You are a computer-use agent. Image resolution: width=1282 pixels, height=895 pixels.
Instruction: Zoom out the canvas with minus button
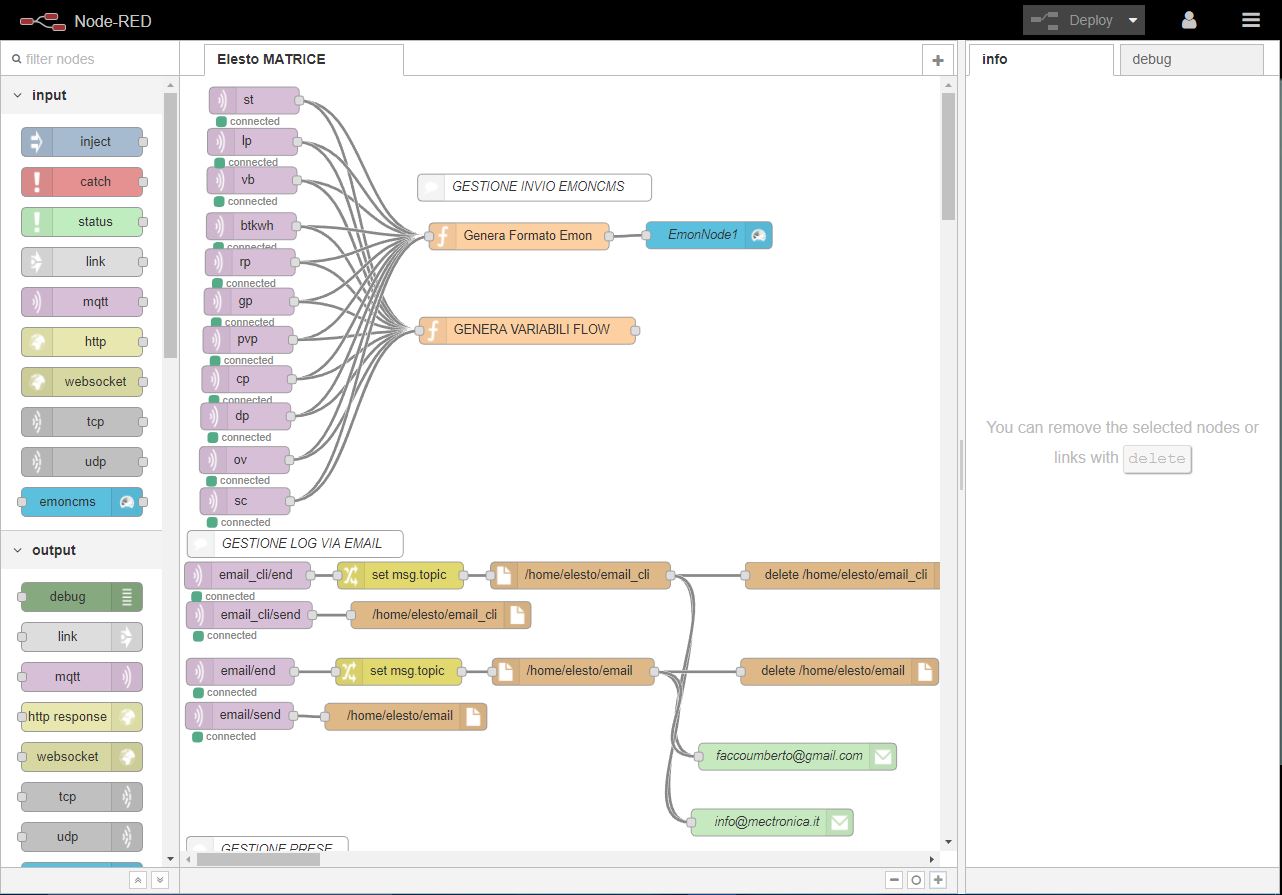894,880
